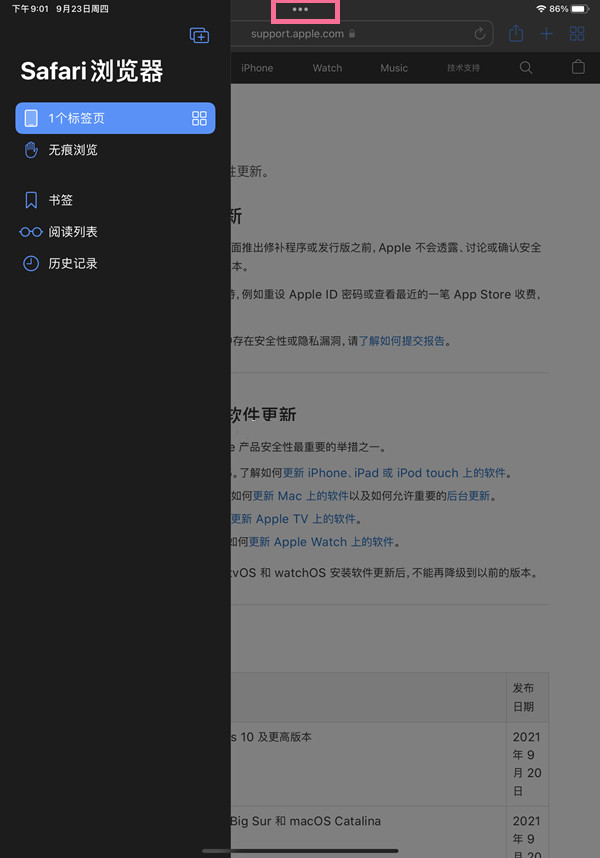Open 历史记录 history

coord(73,264)
